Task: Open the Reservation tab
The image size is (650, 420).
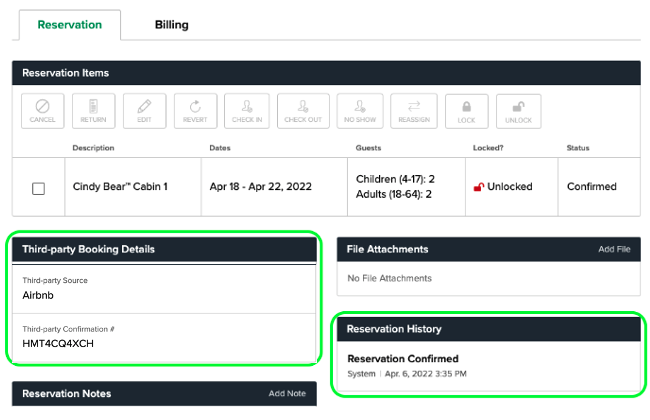Action: tap(69, 25)
